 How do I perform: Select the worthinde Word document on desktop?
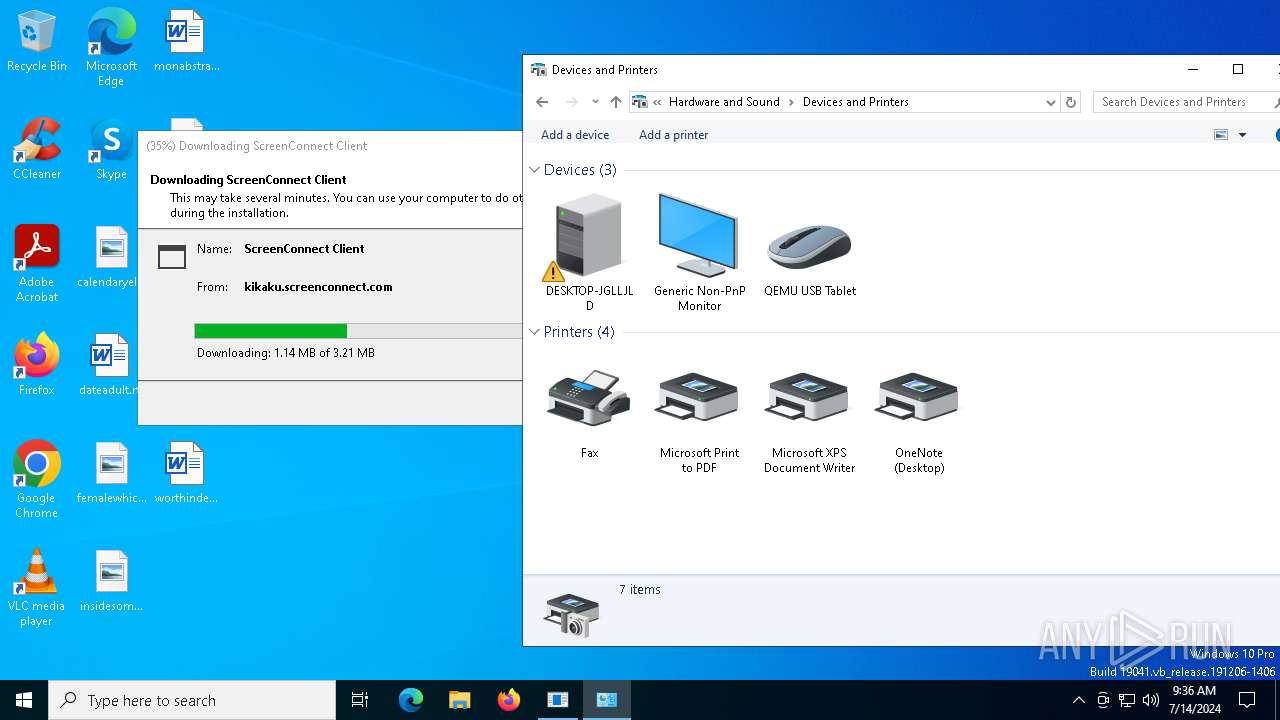pyautogui.click(x=186, y=474)
